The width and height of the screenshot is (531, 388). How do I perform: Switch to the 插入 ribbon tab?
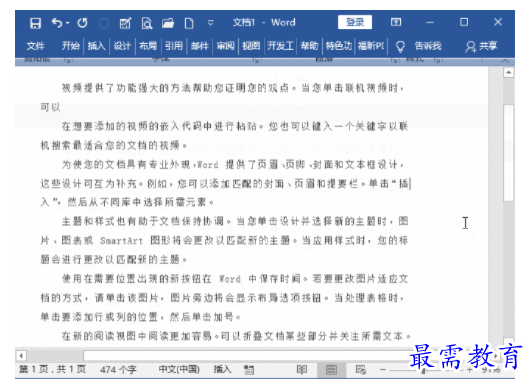point(97,46)
